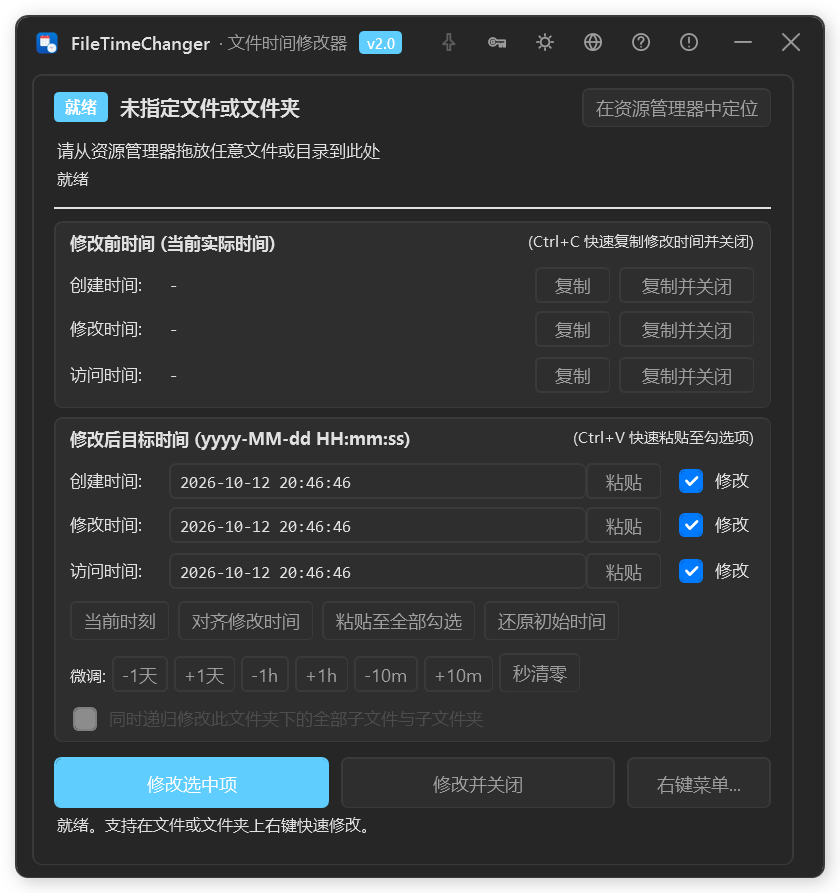Uncheck 修改 checkbox for 修改时间

point(691,525)
